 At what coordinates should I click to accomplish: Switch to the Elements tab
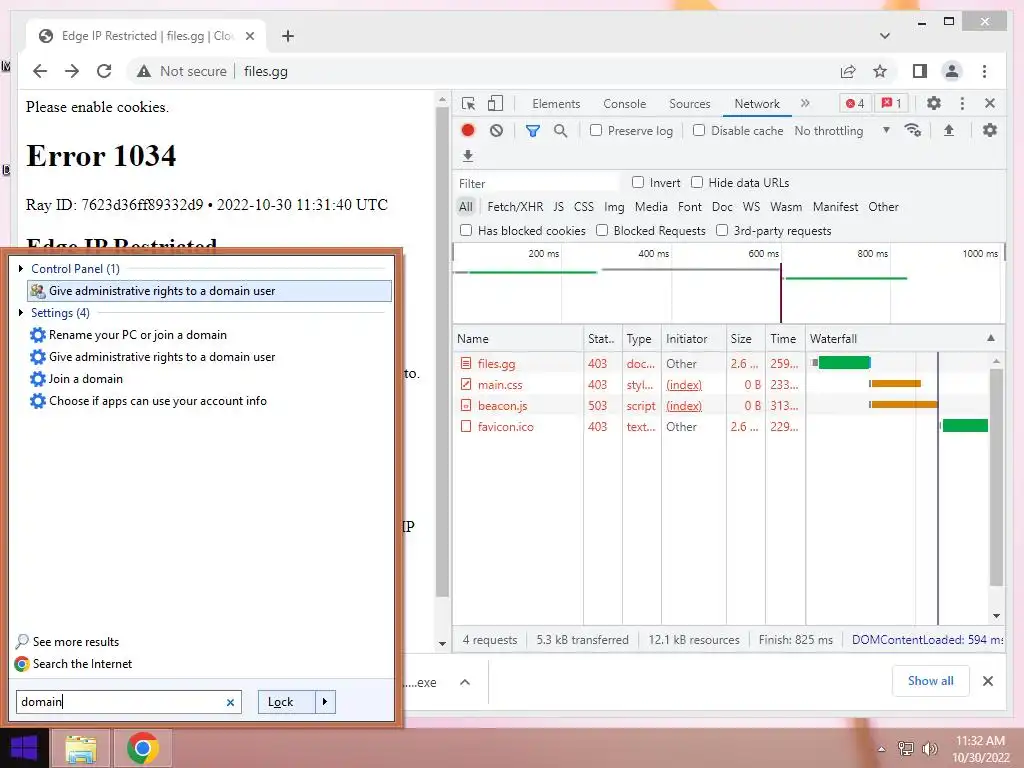tap(556, 103)
